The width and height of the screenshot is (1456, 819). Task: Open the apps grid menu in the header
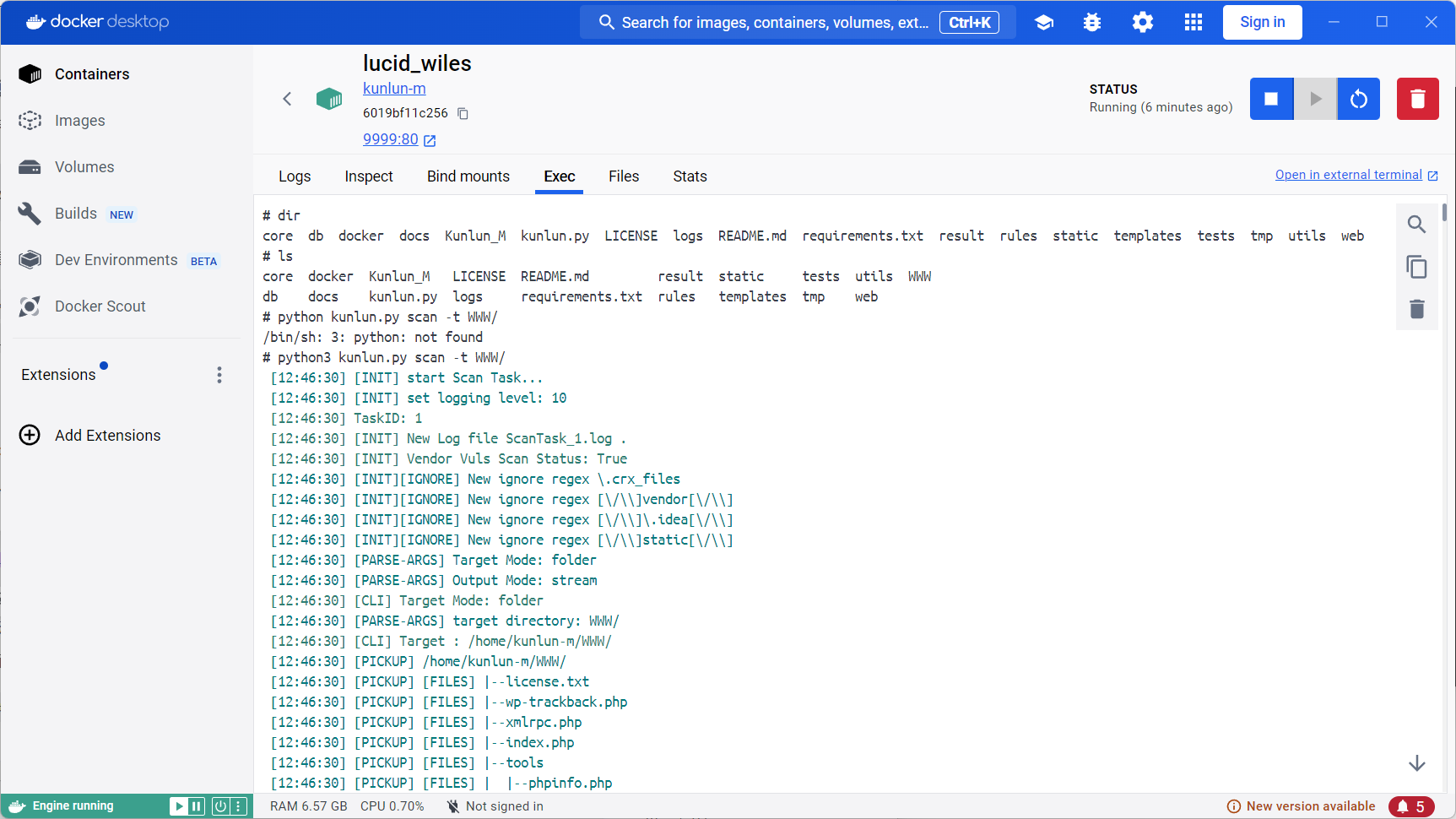[1193, 23]
